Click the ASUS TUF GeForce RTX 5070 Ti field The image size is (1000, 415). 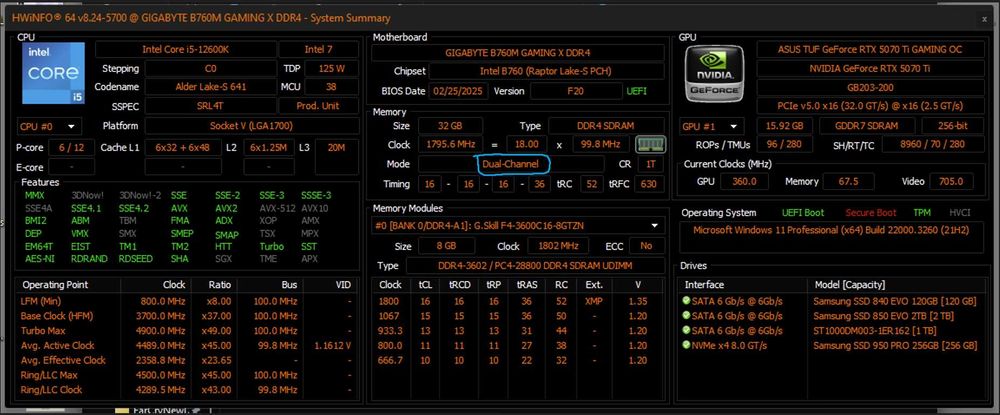tap(869, 50)
